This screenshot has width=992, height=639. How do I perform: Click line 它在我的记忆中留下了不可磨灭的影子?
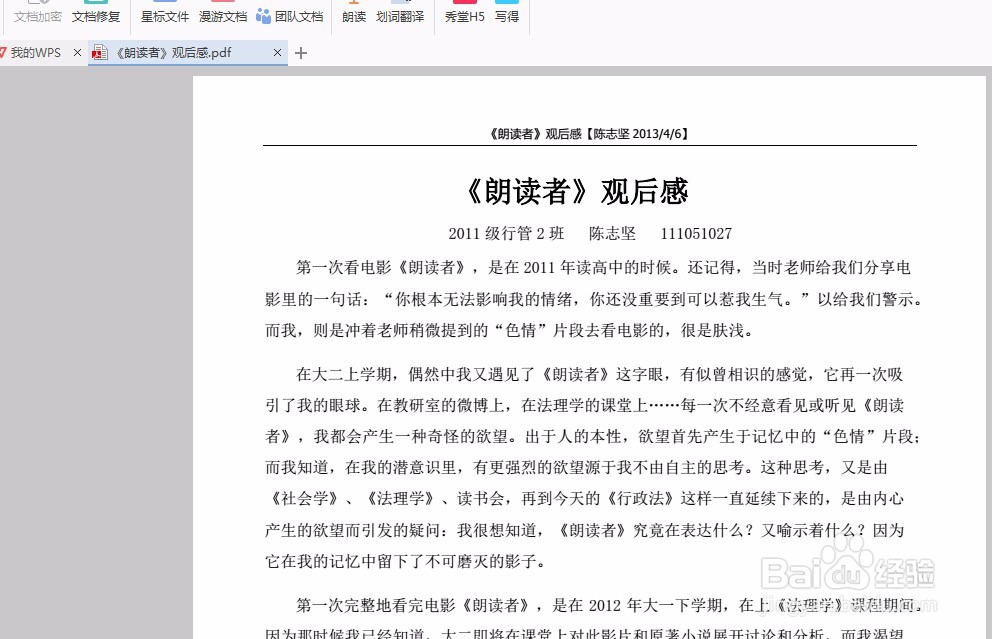click(405, 561)
